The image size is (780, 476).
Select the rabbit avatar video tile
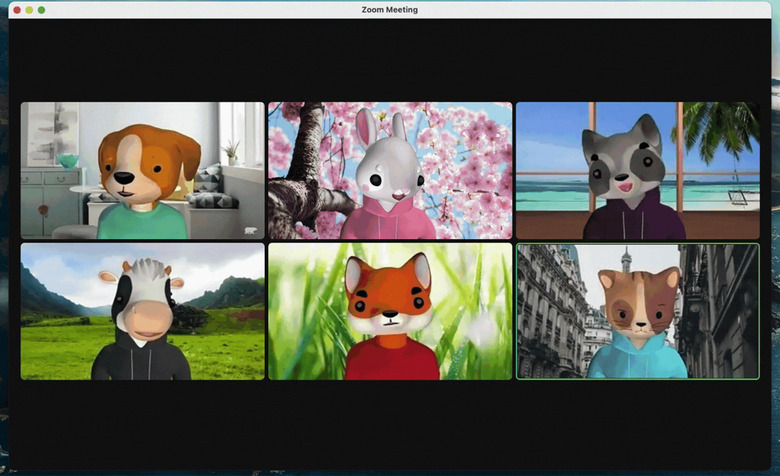[x=389, y=170]
